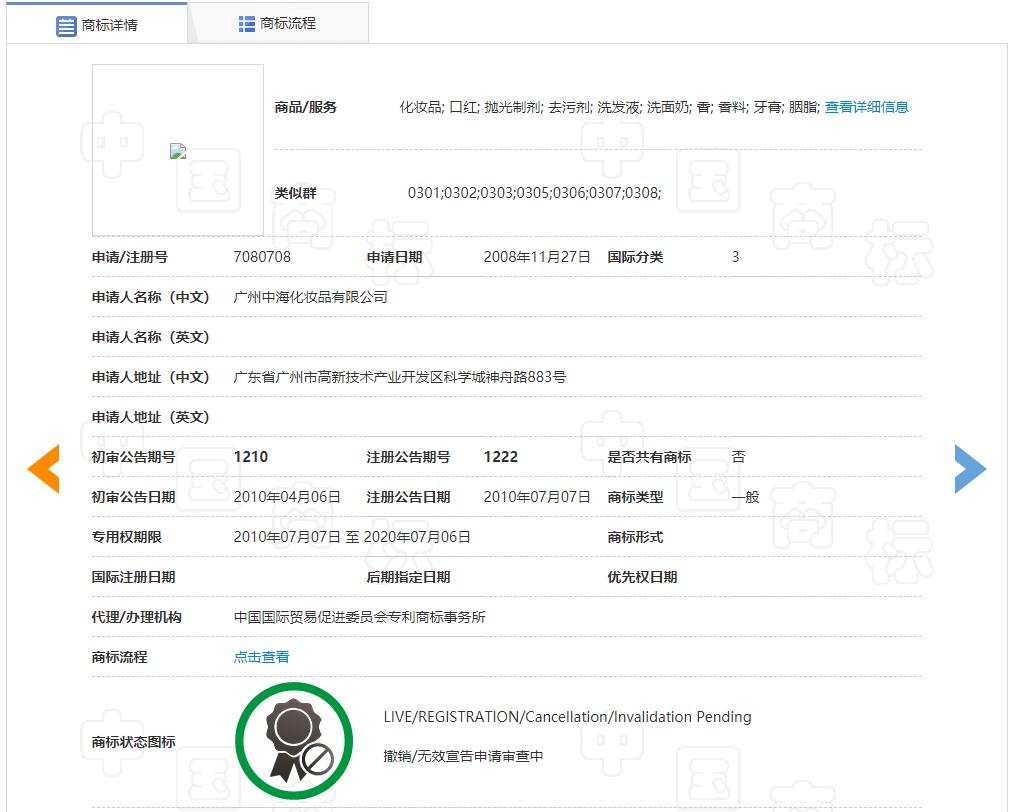Select registration announcement issue number 1222
The width and height of the screenshot is (1015, 812).
click(500, 457)
